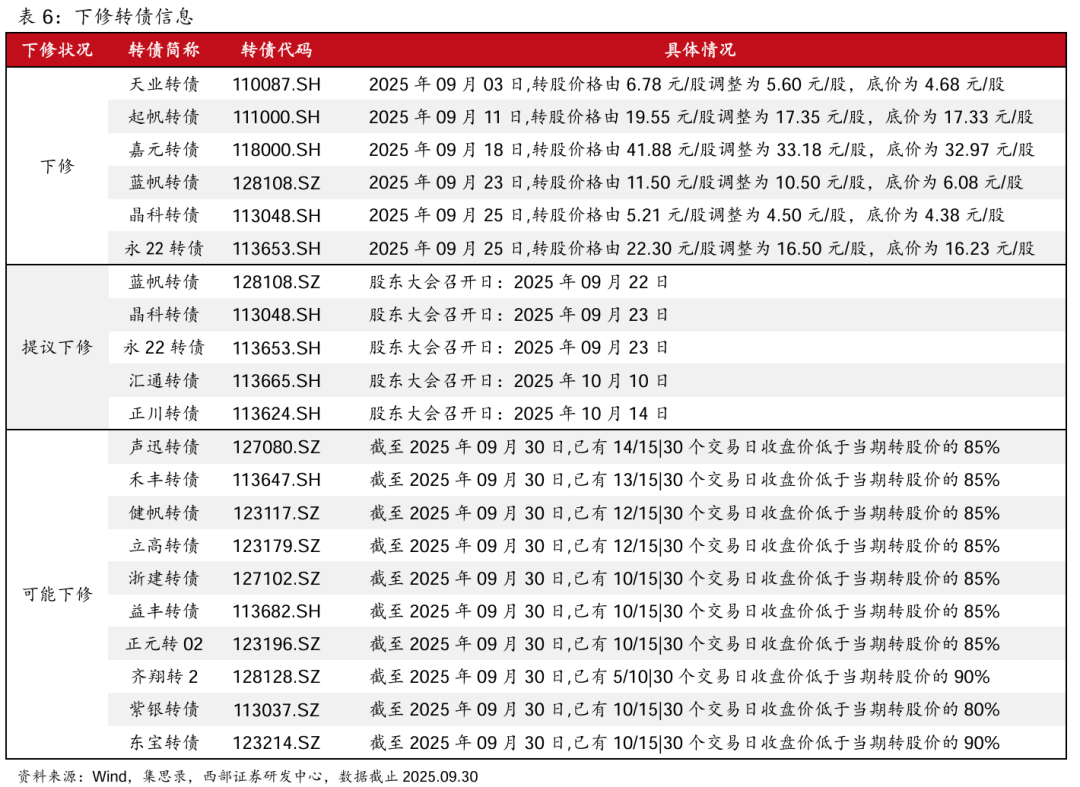1080x787 pixels.
Task: Select the 浙建转债 cell
Action: point(164,578)
